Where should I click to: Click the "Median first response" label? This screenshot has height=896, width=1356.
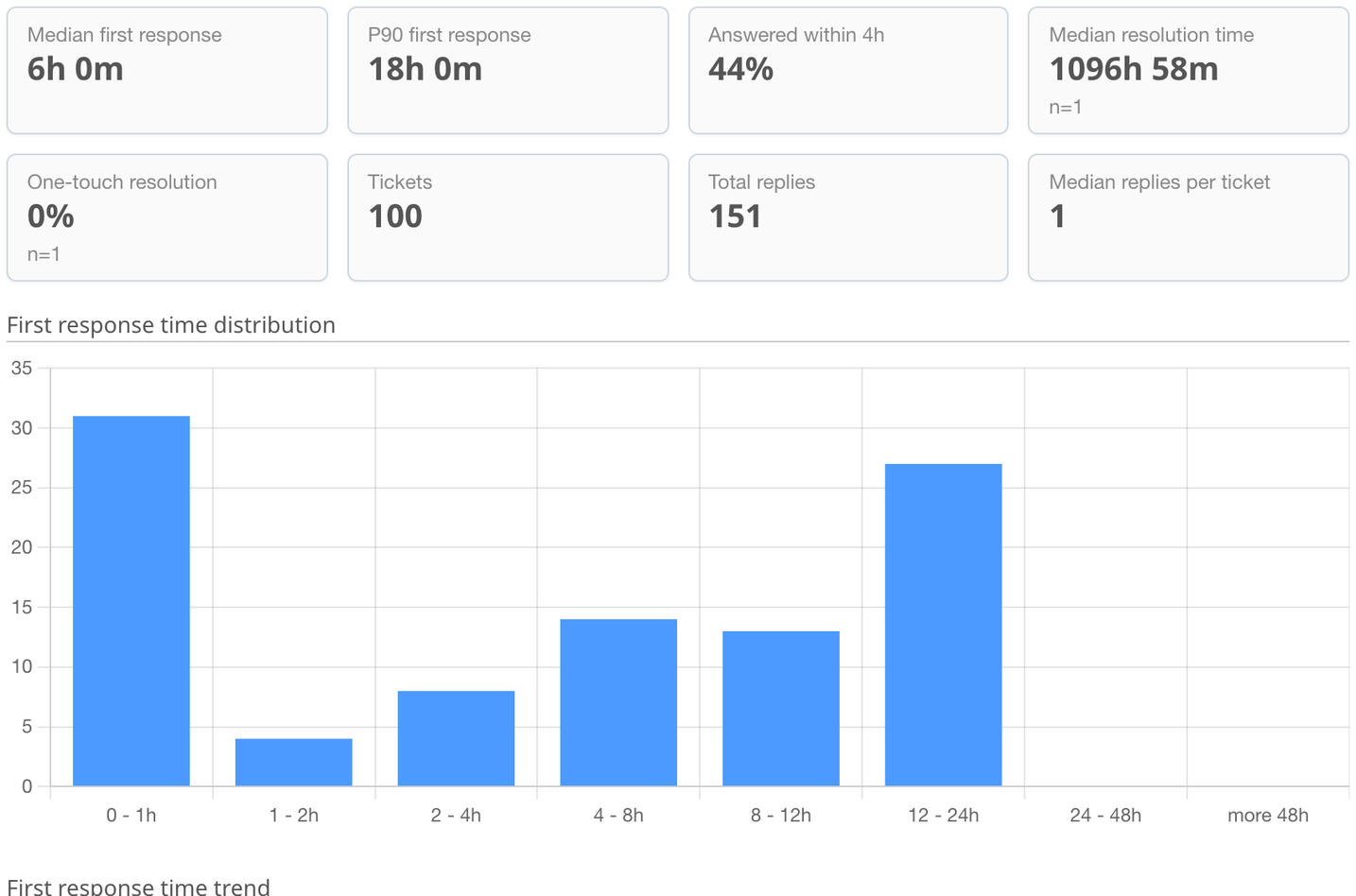(x=125, y=35)
